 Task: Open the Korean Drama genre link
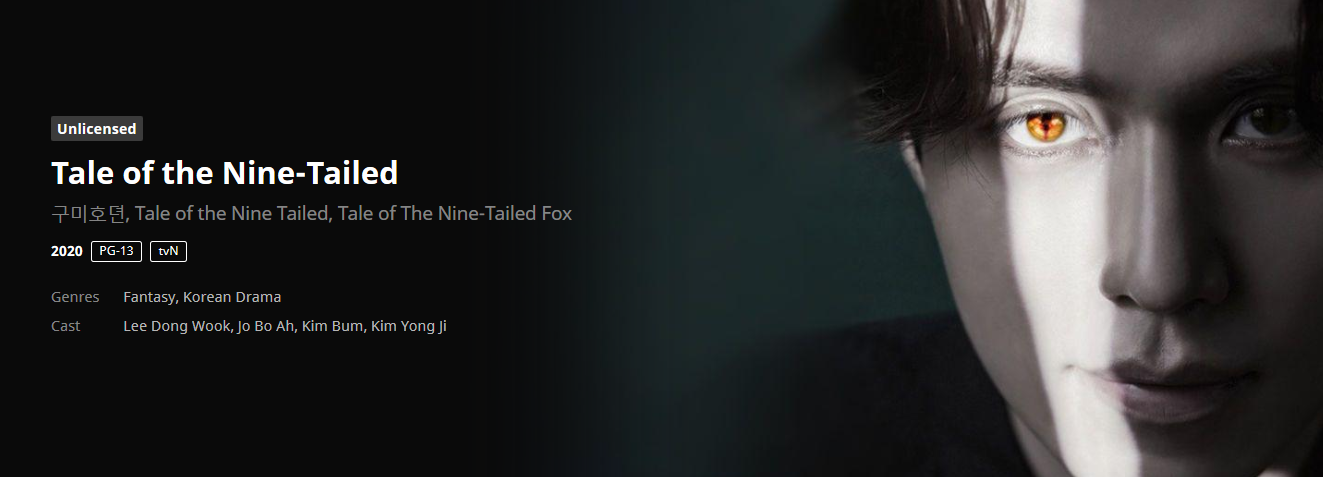click(232, 297)
